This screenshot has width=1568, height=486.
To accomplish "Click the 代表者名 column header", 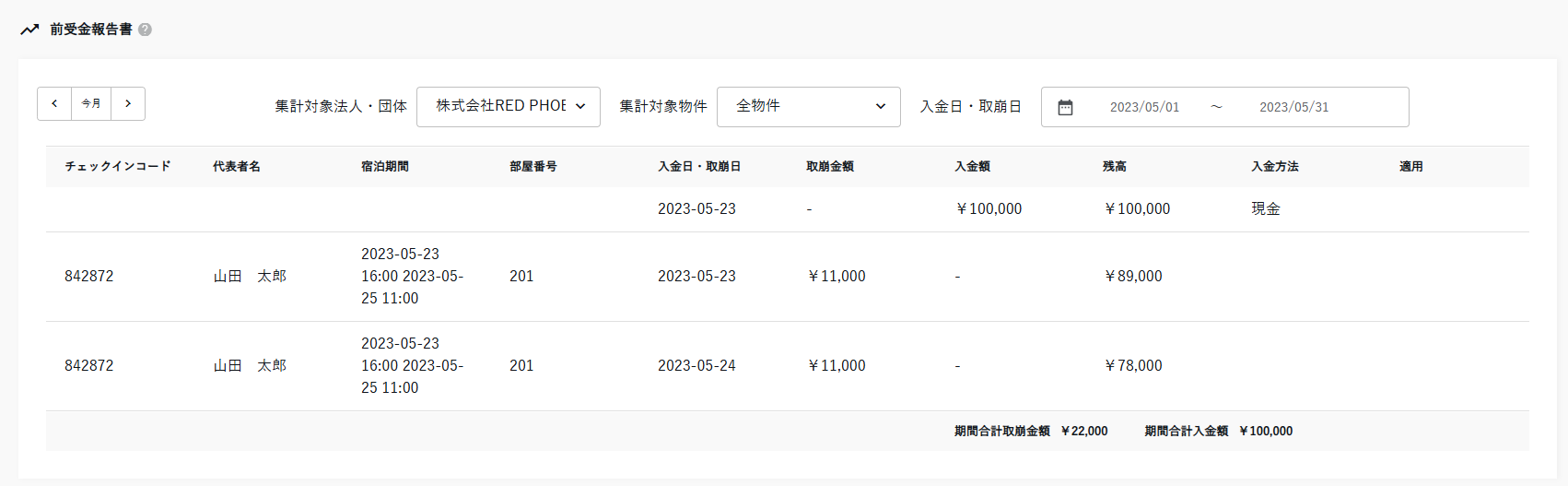I will click(237, 167).
